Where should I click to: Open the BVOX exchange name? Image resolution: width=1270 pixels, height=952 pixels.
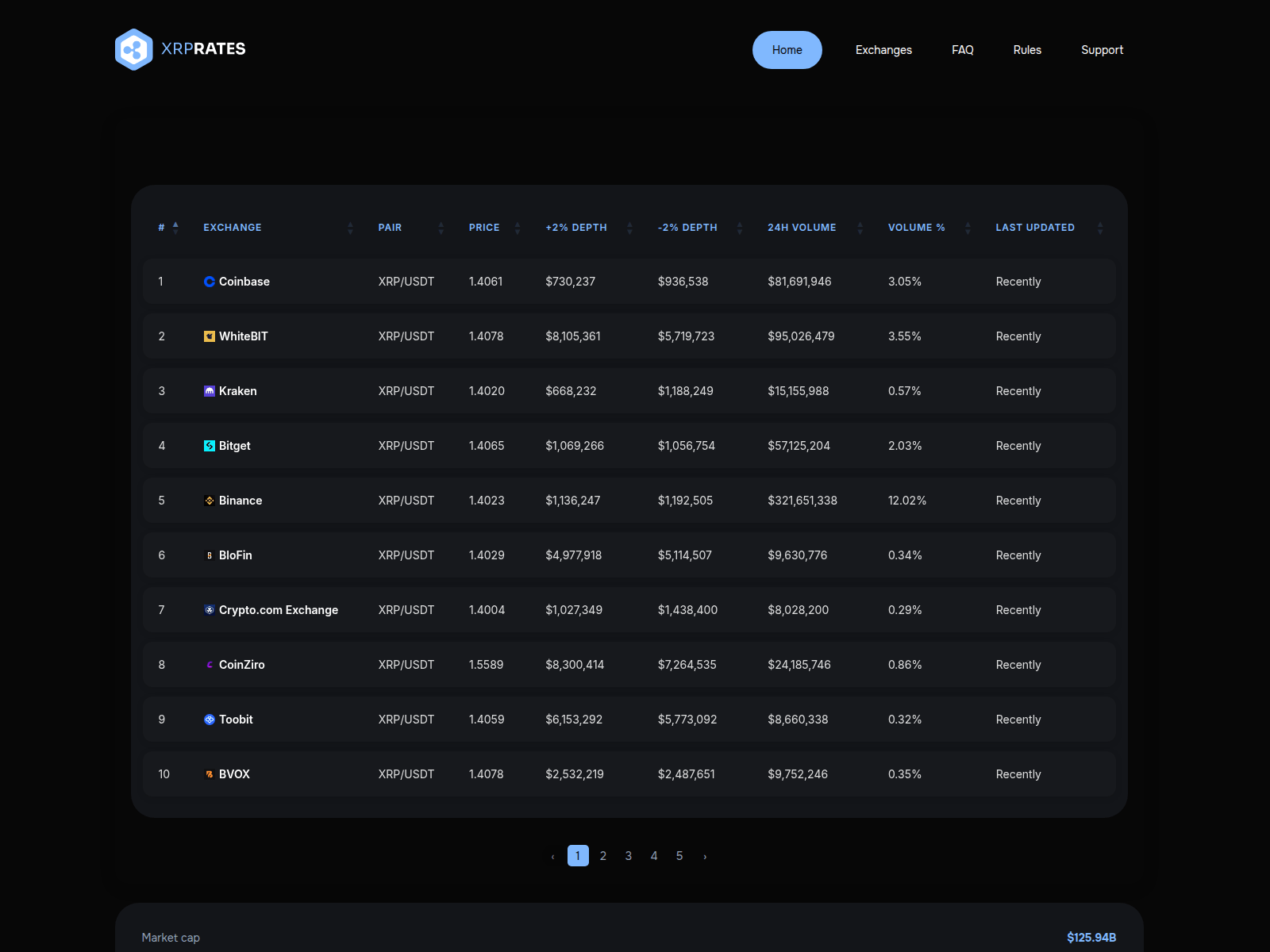pyautogui.click(x=234, y=774)
